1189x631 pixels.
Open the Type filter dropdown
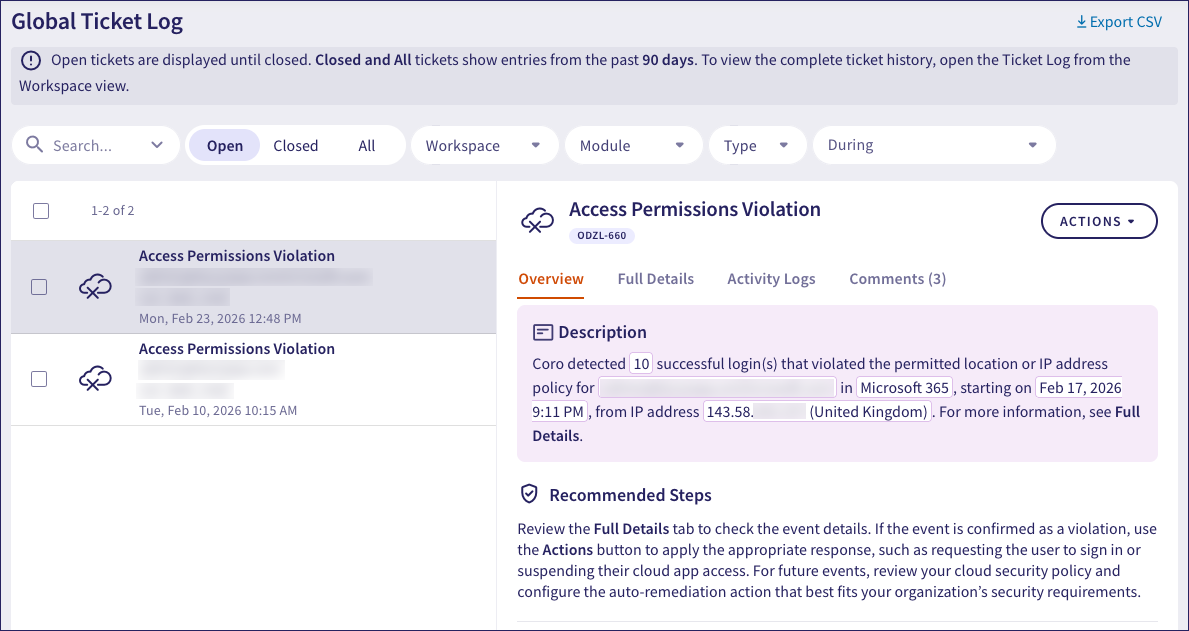758,145
